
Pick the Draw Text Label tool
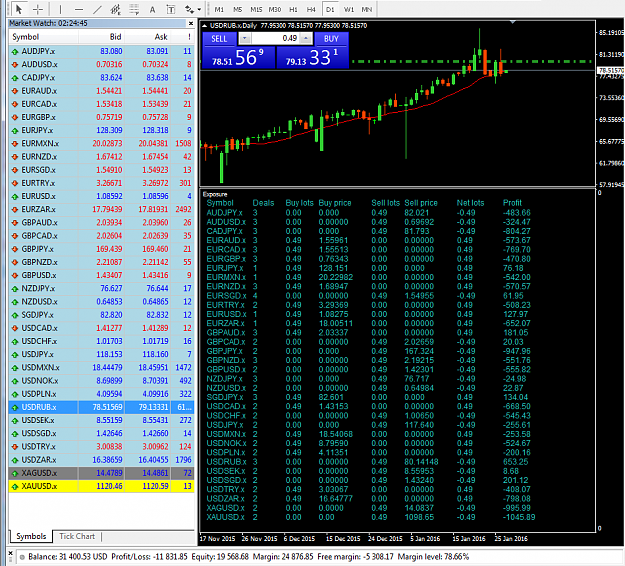tap(171, 9)
